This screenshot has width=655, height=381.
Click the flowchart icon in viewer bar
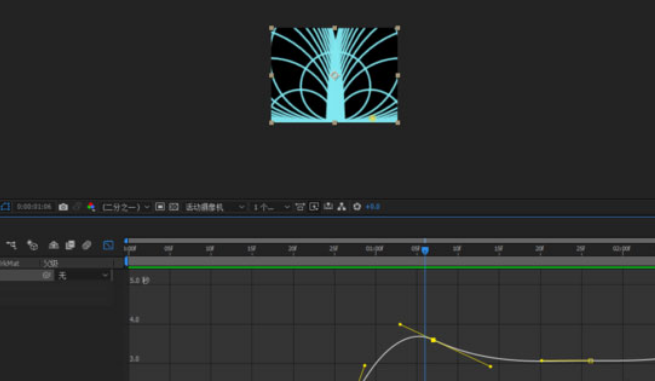(342, 206)
